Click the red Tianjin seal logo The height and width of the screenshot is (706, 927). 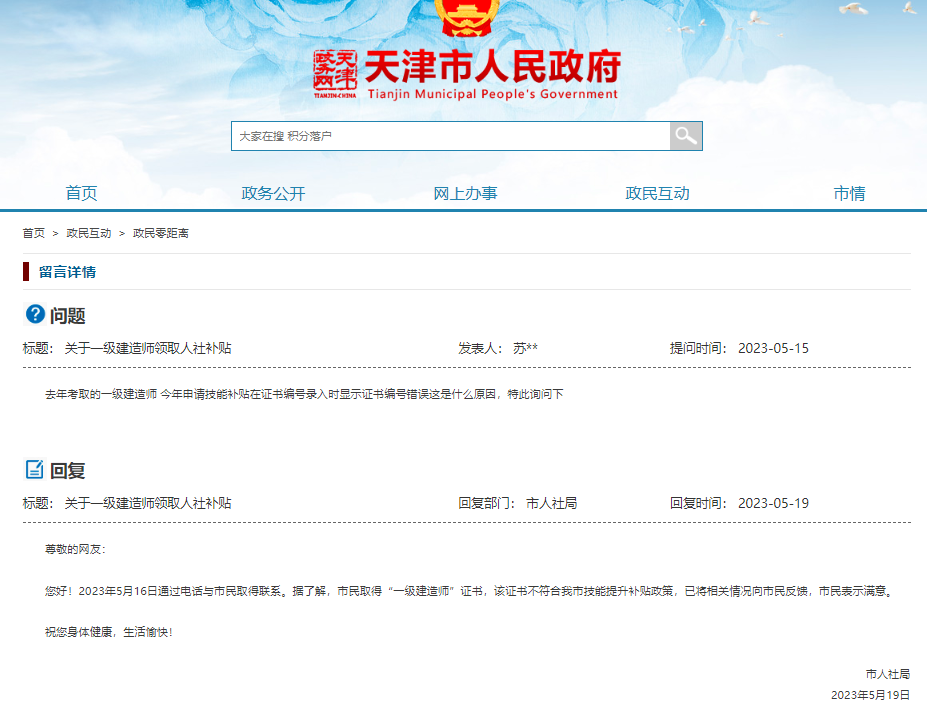tap(335, 73)
